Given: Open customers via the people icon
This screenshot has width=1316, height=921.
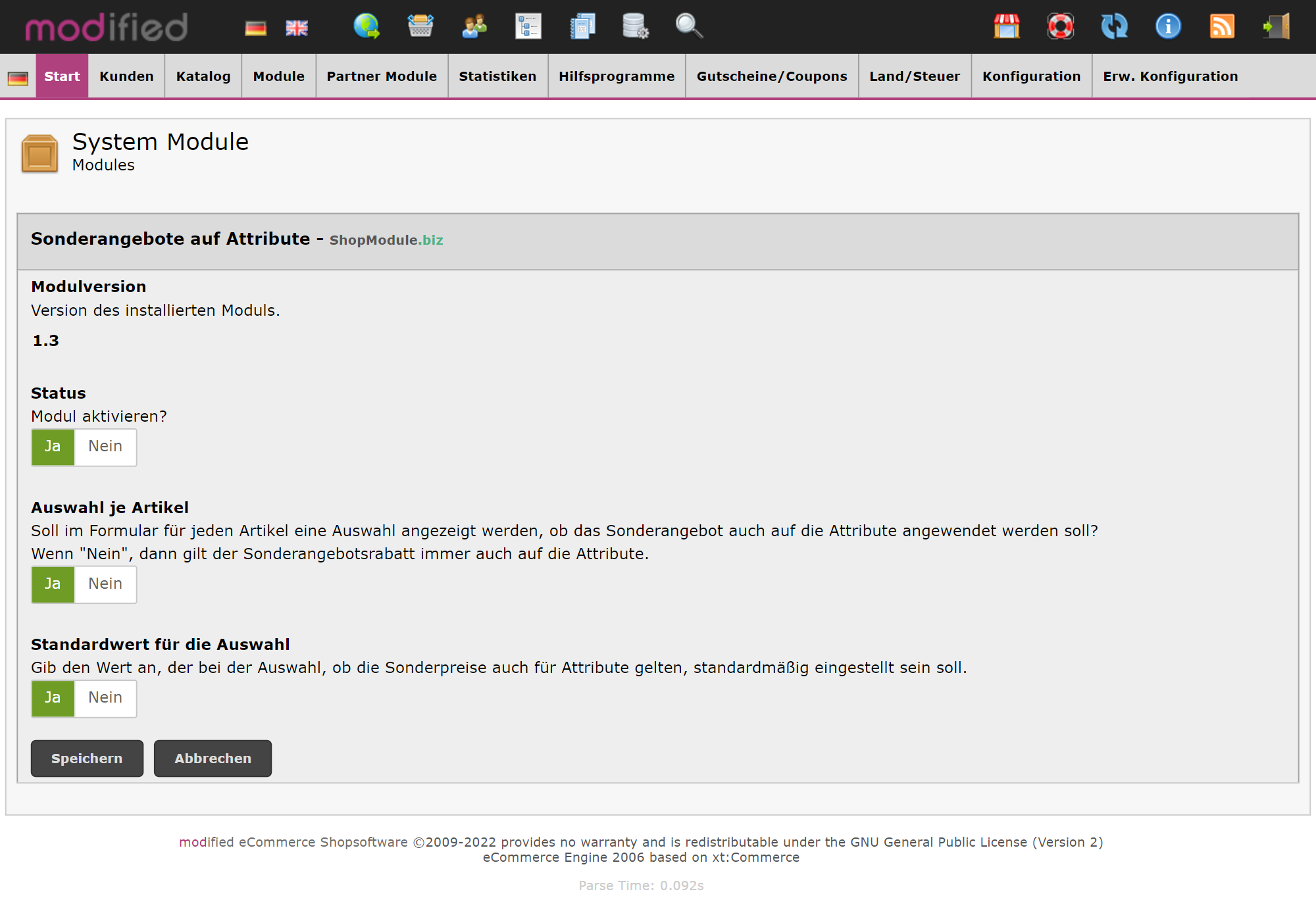Looking at the screenshot, I should click(x=474, y=27).
